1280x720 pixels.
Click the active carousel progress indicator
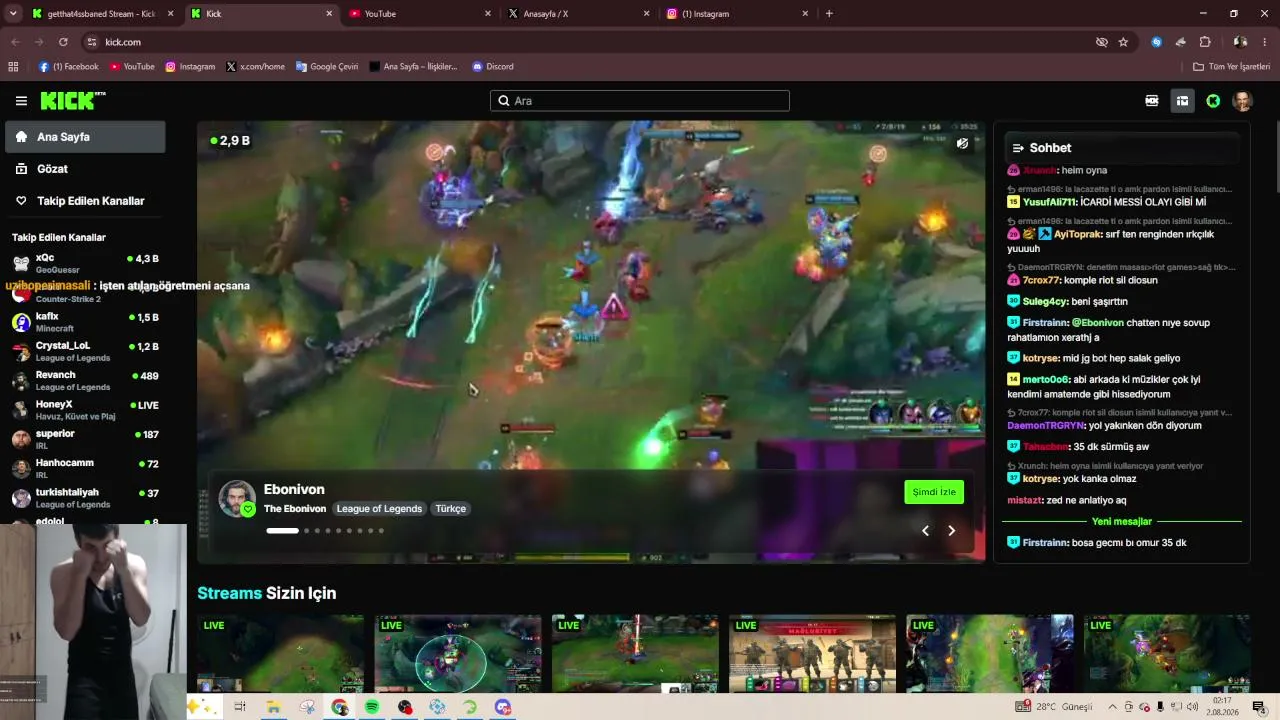[x=282, y=531]
